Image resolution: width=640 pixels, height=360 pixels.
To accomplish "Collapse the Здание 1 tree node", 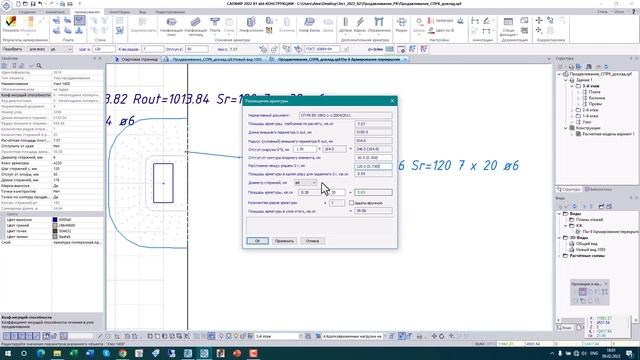I will point(566,80).
